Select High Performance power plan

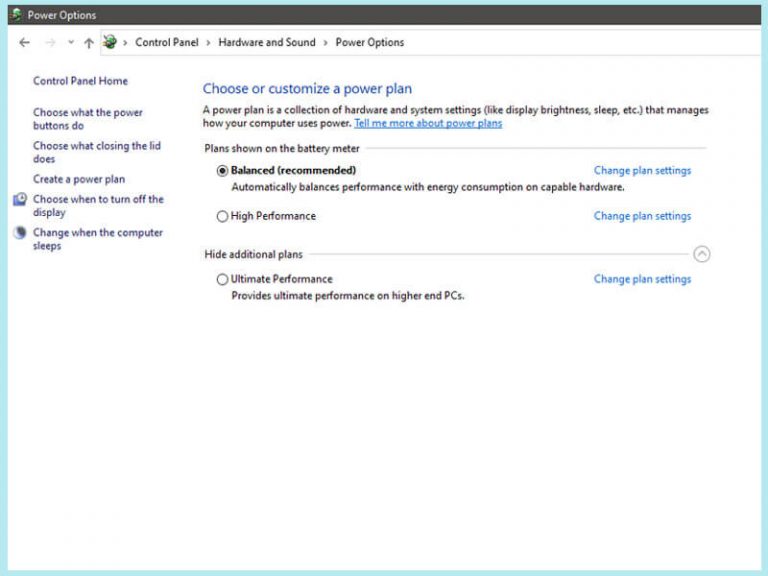(x=222, y=216)
